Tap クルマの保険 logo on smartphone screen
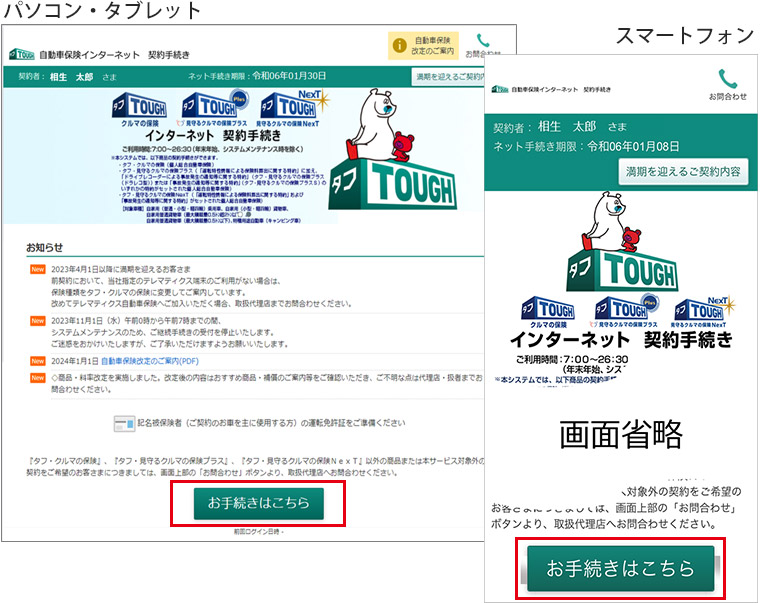This screenshot has width=760, height=603. (548, 313)
